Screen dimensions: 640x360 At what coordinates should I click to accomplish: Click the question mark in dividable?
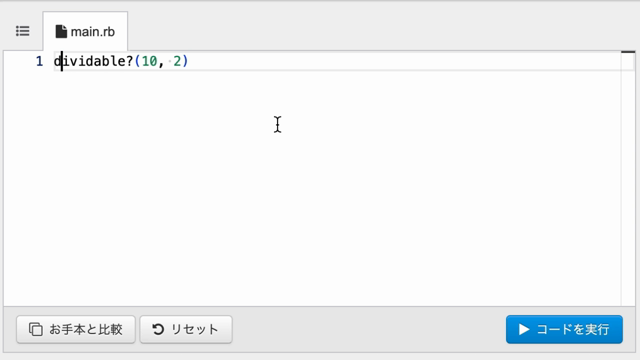(x=129, y=61)
